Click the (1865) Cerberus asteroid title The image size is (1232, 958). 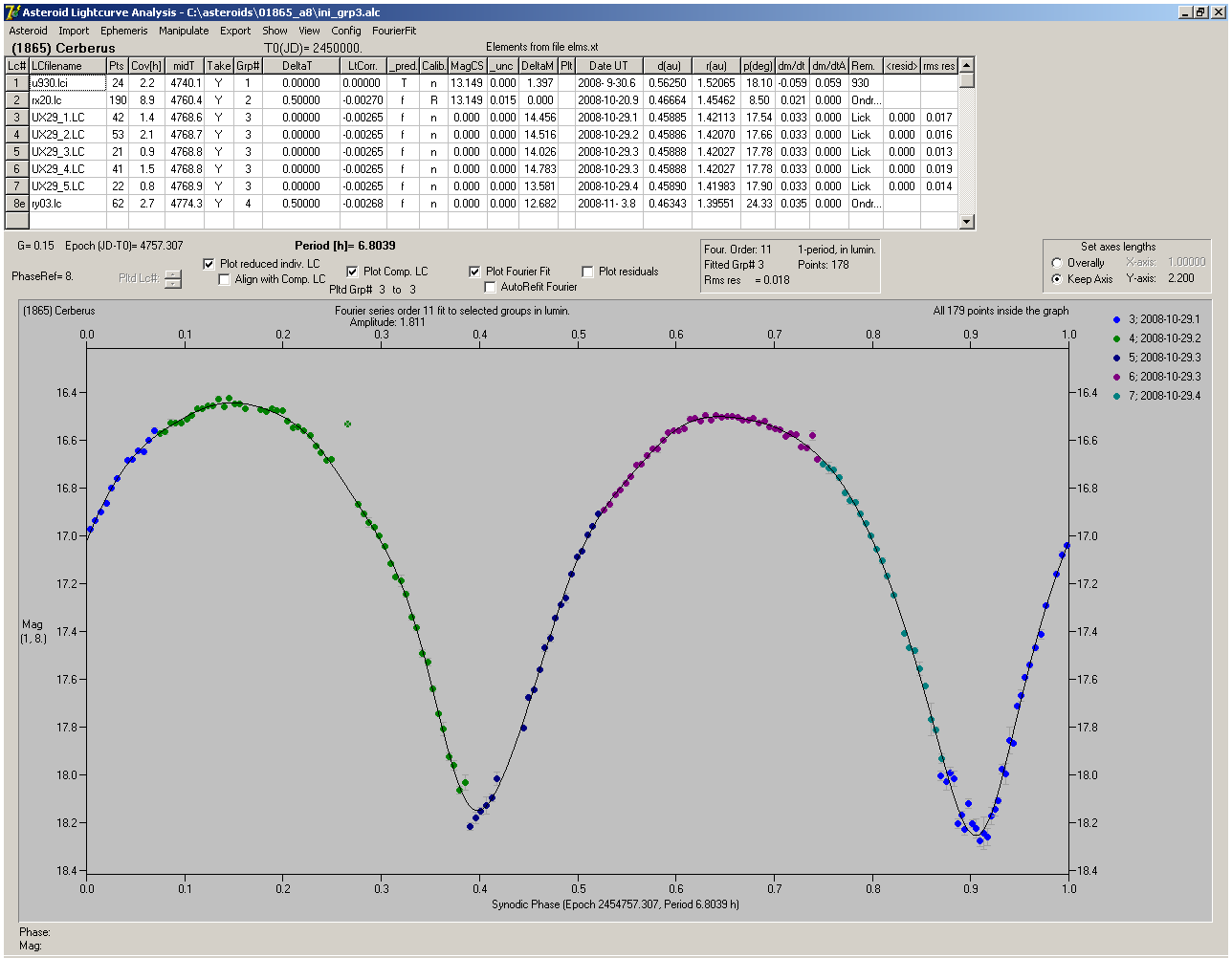63,48
